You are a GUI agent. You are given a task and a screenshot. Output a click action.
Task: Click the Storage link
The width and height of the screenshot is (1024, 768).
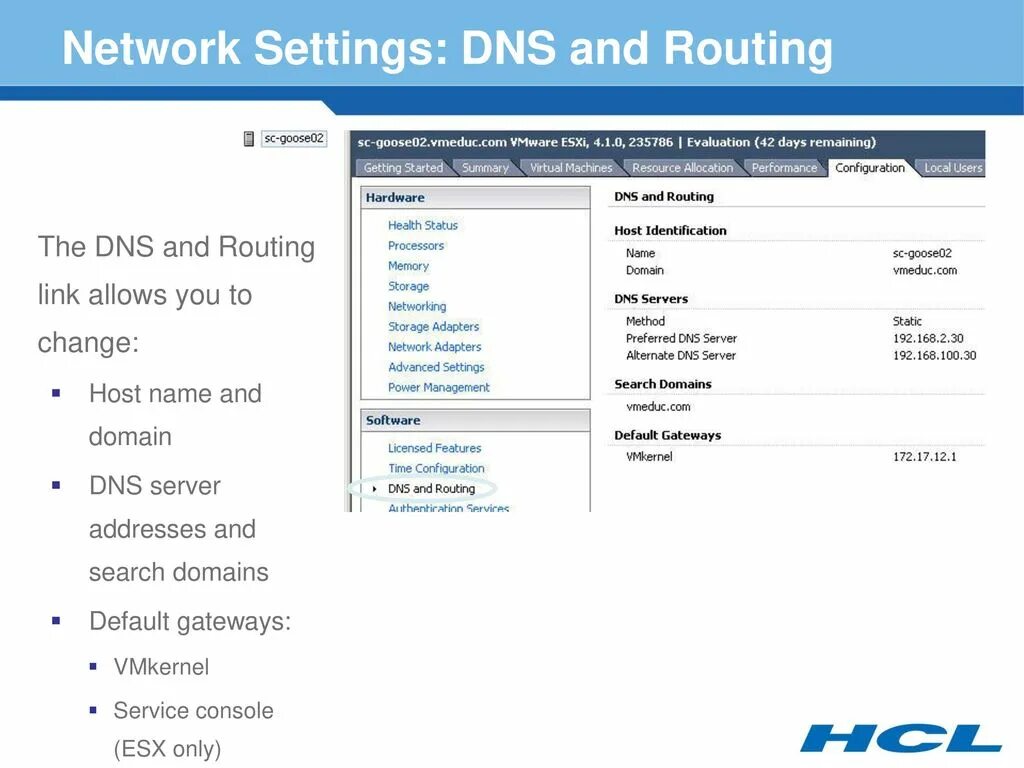(x=408, y=286)
